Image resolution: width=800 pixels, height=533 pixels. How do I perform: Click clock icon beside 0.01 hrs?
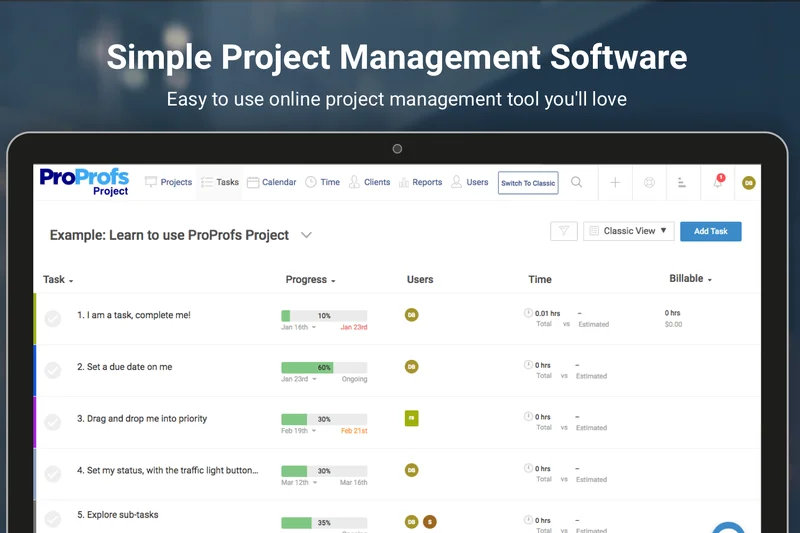click(528, 313)
